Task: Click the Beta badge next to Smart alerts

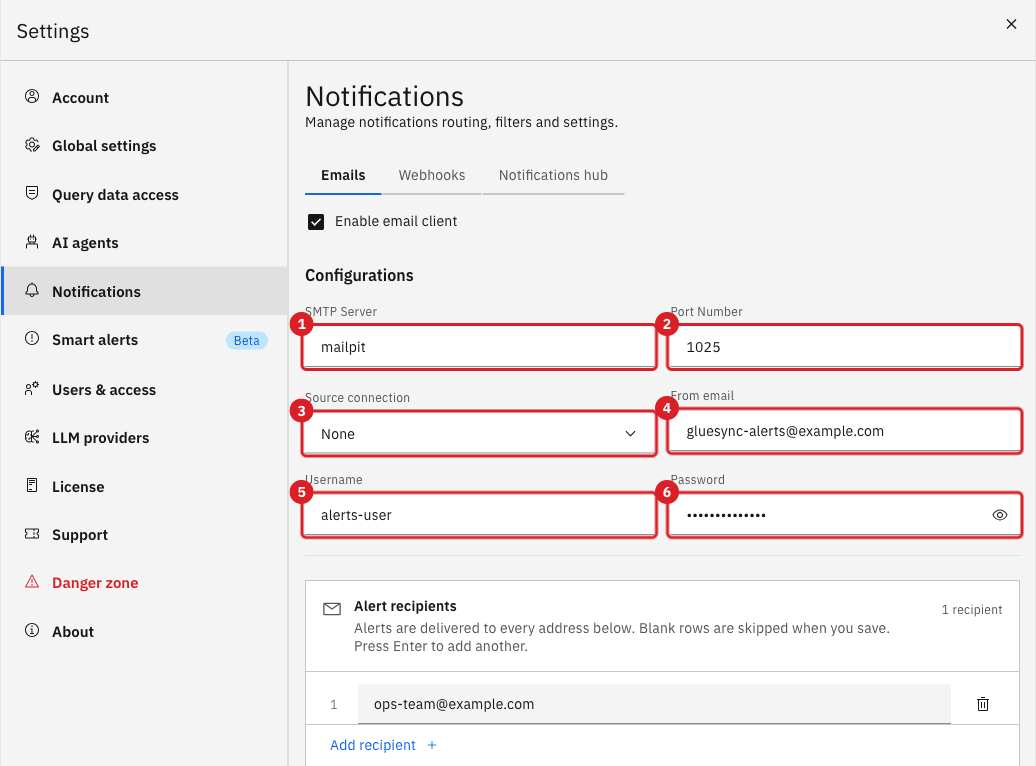Action: coord(246,340)
